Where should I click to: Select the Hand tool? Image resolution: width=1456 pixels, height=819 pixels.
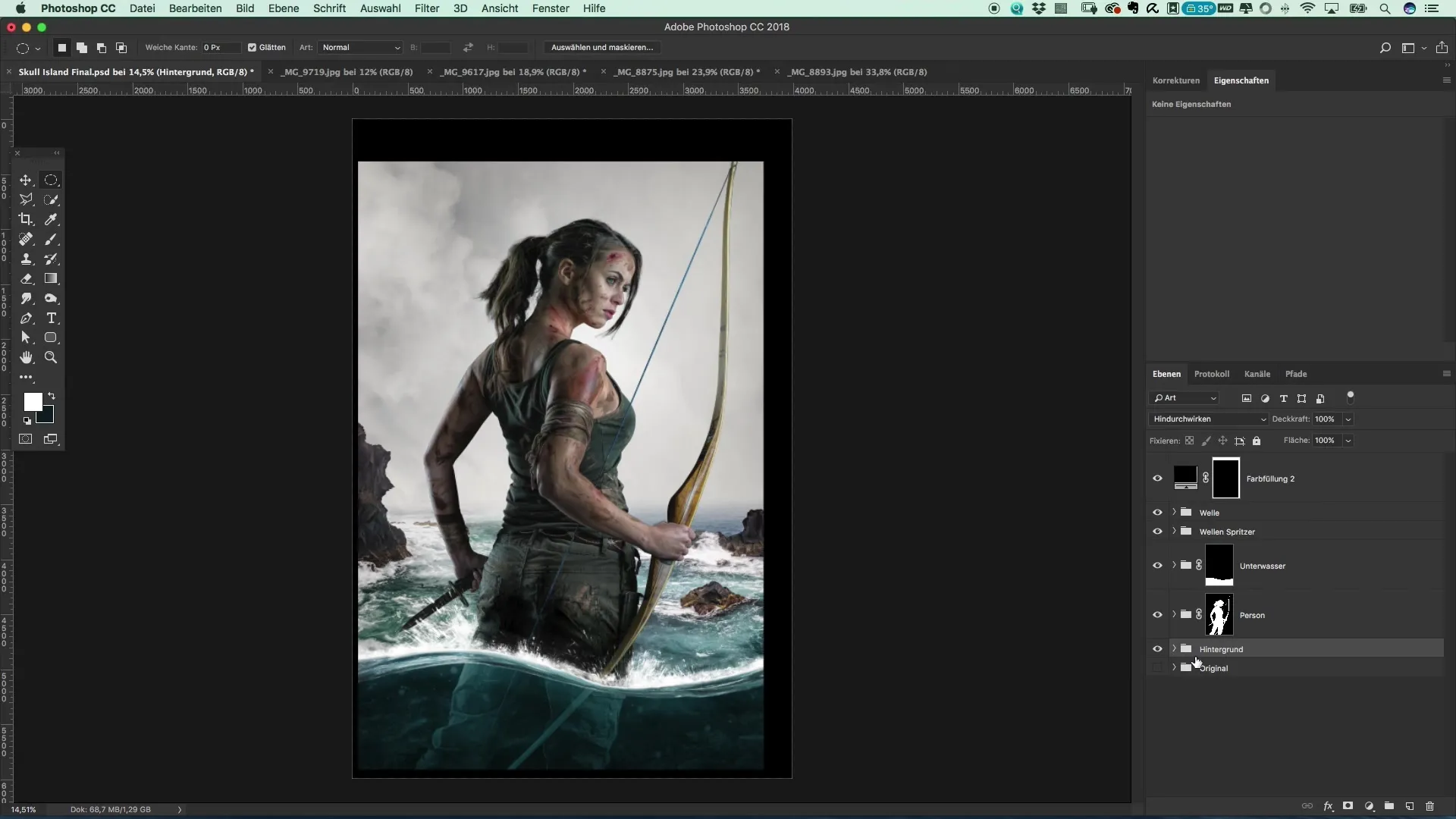coord(26,357)
